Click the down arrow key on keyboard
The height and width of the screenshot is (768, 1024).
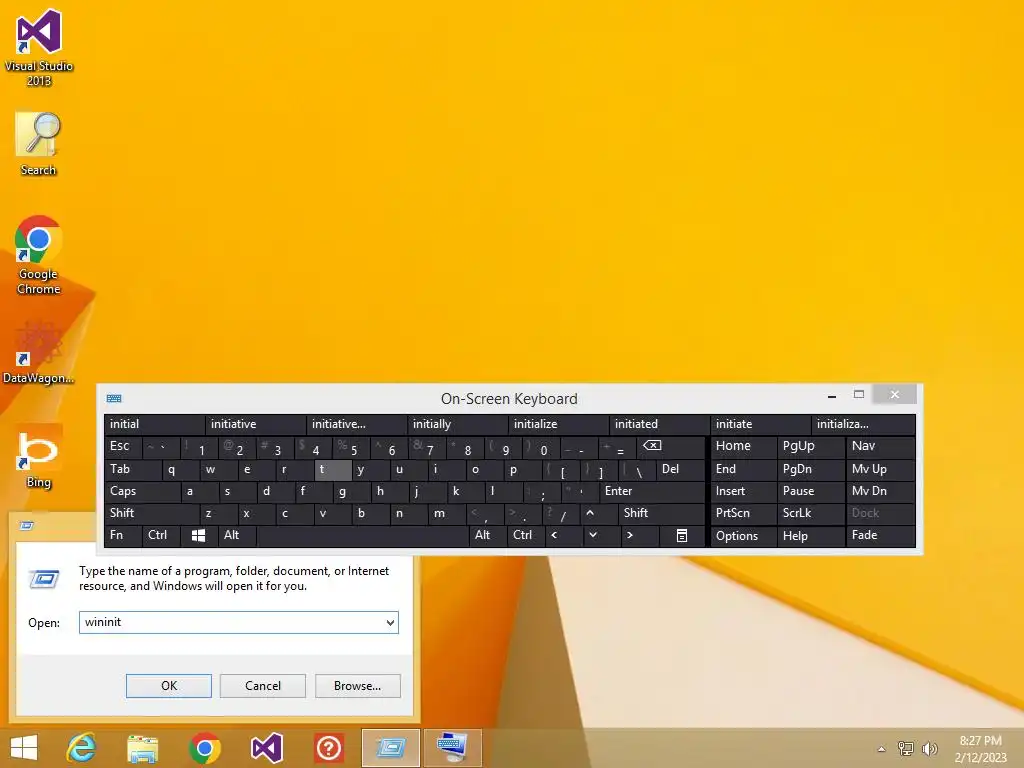[x=600, y=536]
